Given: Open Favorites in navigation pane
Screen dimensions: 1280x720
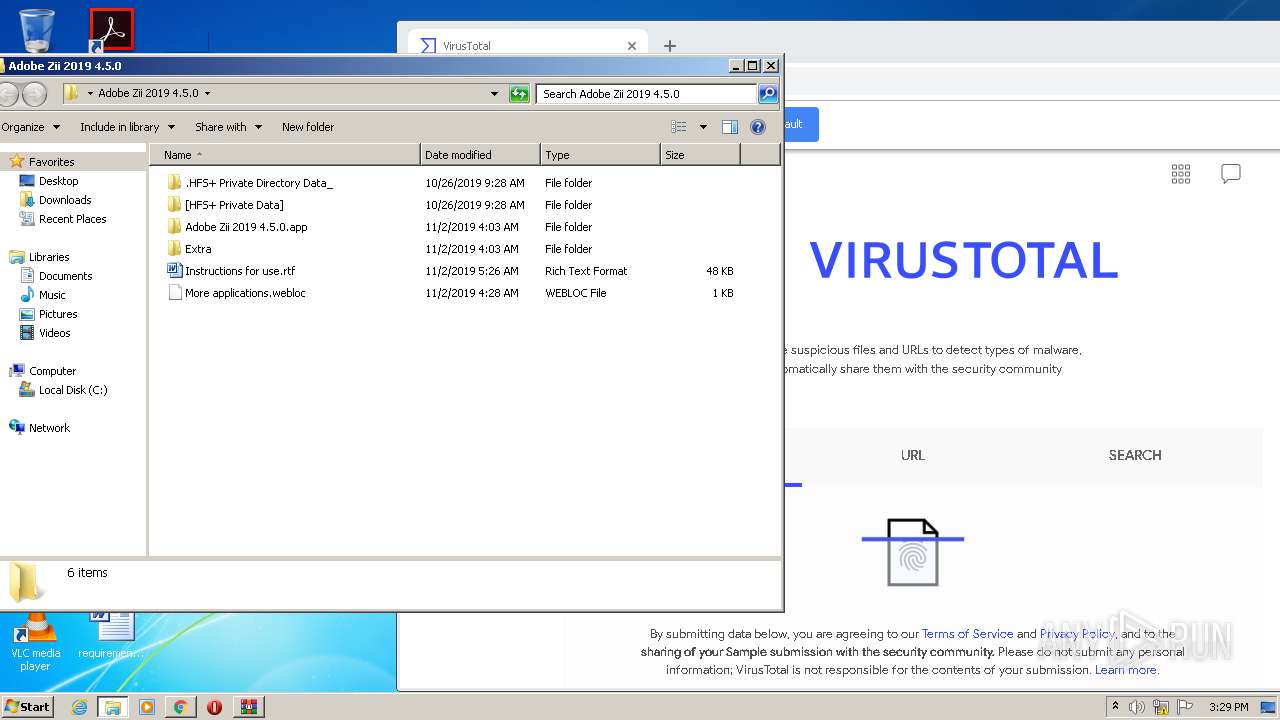Looking at the screenshot, I should (x=51, y=162).
